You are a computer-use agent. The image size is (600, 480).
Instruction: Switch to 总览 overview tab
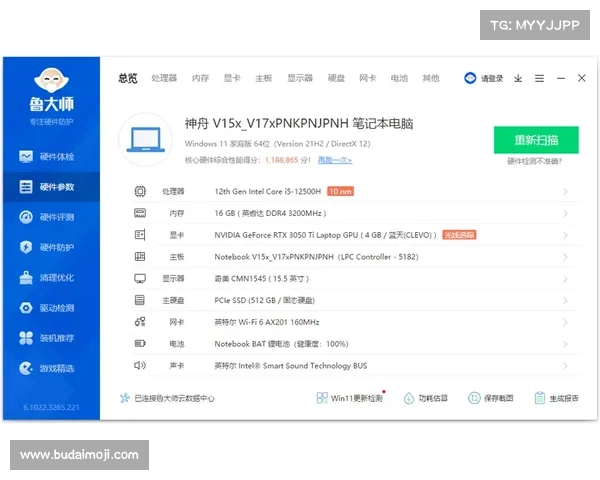128,78
